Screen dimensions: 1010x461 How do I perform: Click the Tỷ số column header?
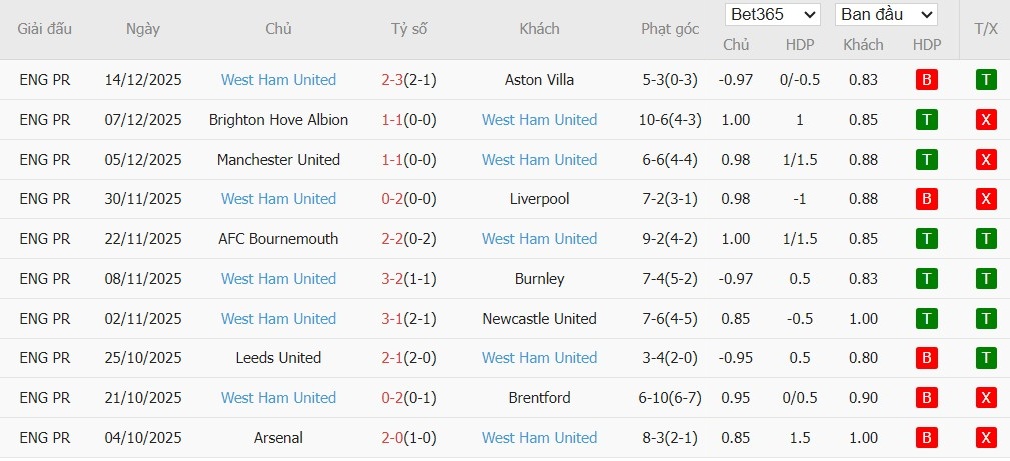click(x=409, y=29)
